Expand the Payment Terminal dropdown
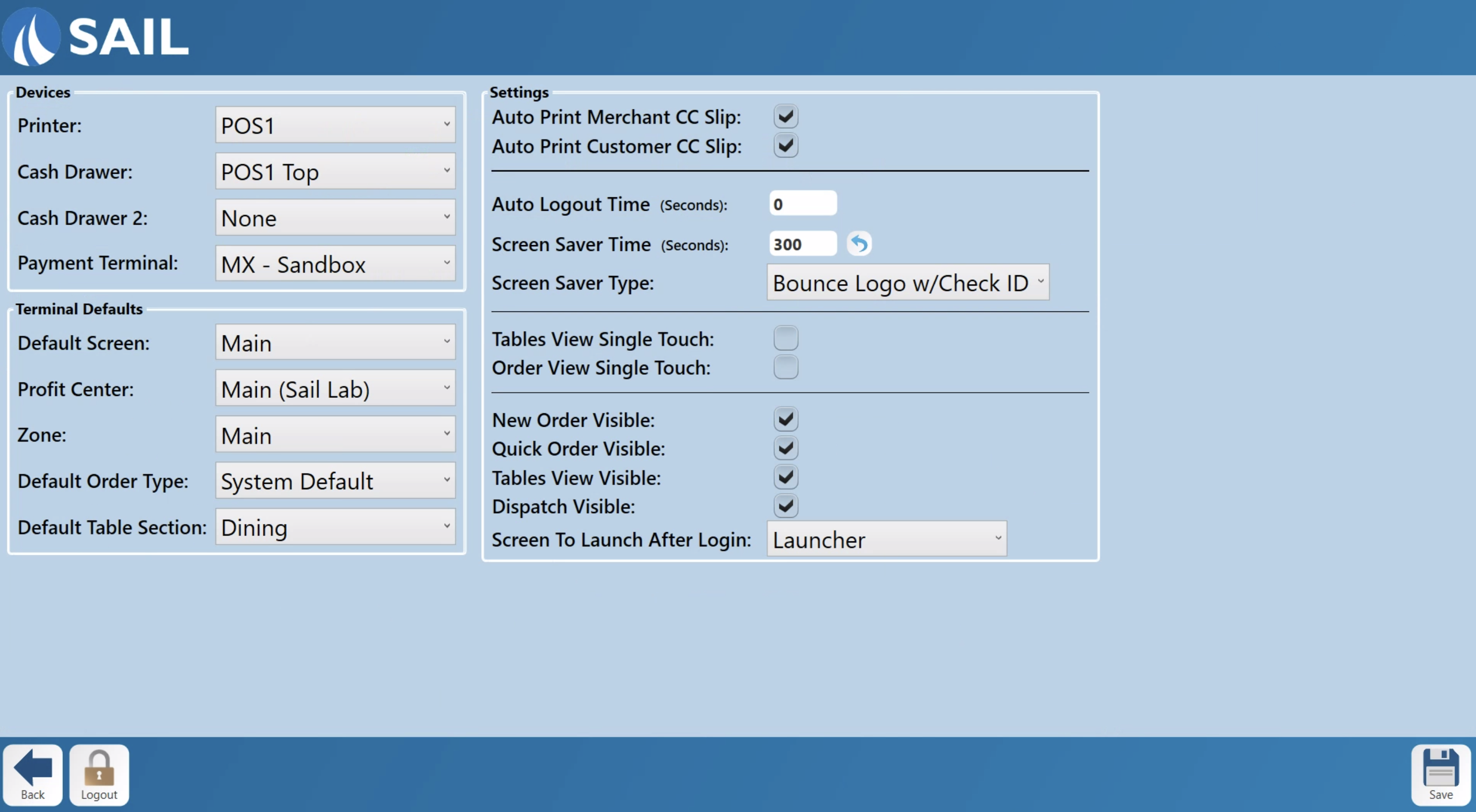 [x=335, y=264]
